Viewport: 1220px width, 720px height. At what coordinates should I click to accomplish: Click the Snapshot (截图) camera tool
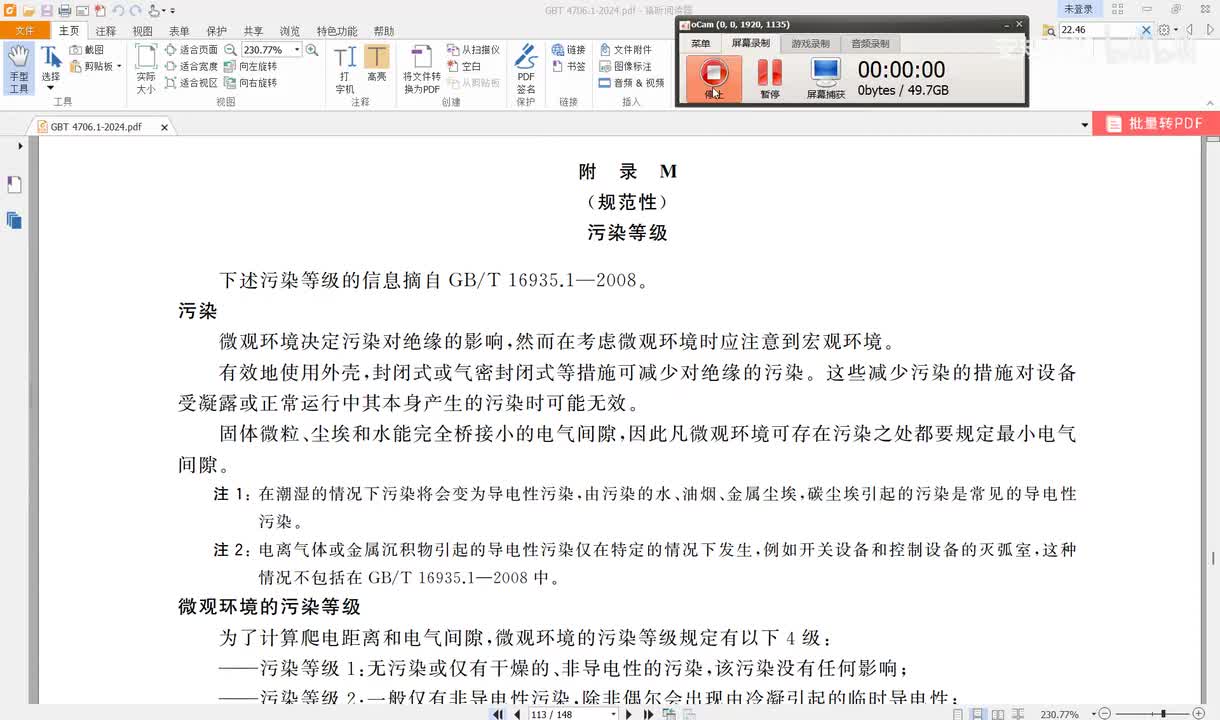point(87,49)
